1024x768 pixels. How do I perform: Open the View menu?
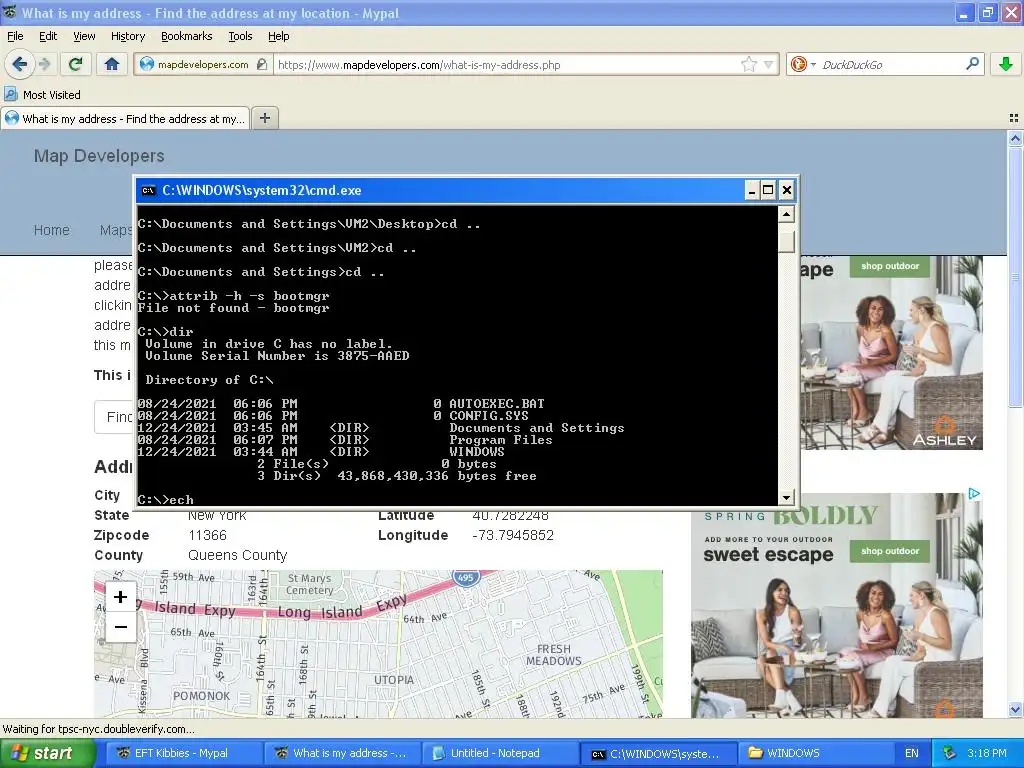84,36
